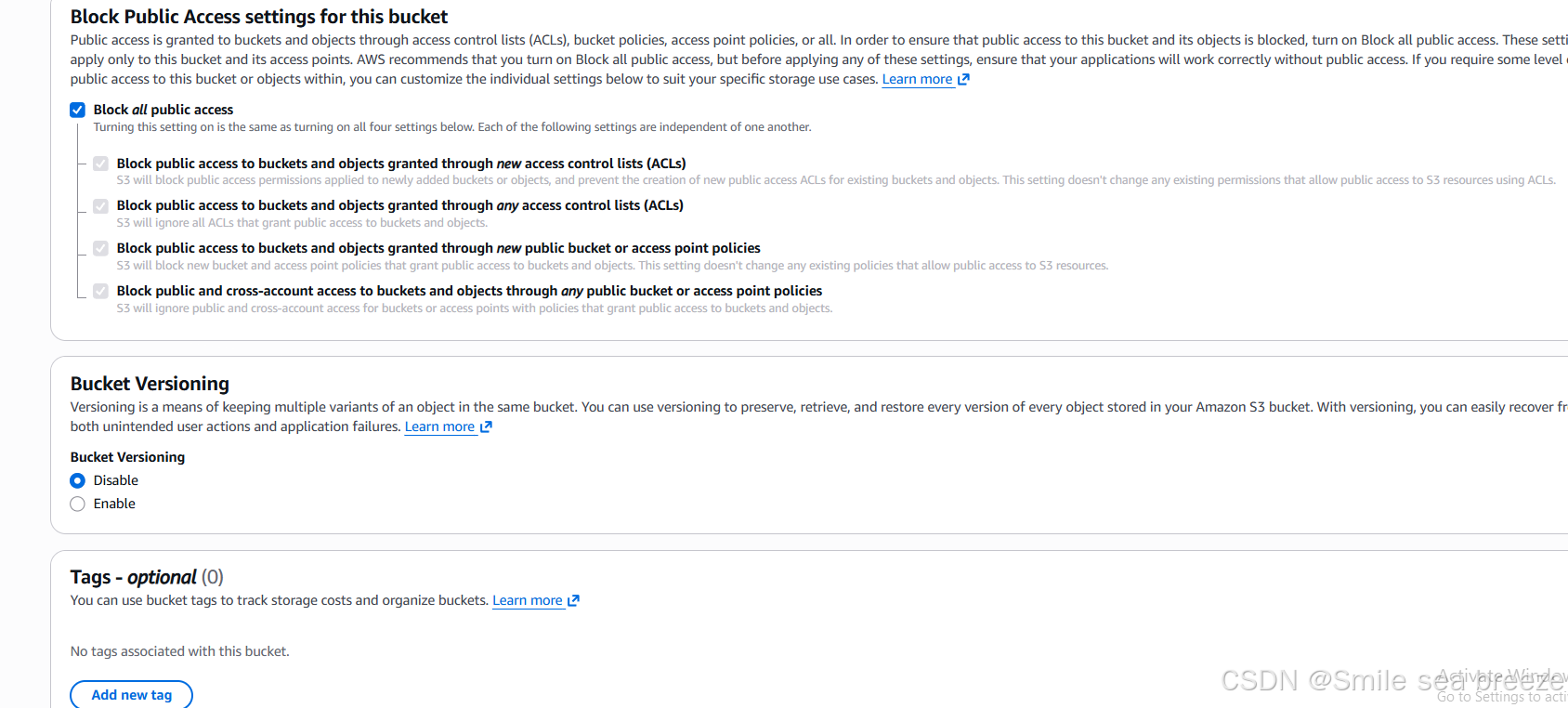Image resolution: width=1568 pixels, height=708 pixels.
Task: Select Enable for Bucket Versioning
Action: [77, 504]
